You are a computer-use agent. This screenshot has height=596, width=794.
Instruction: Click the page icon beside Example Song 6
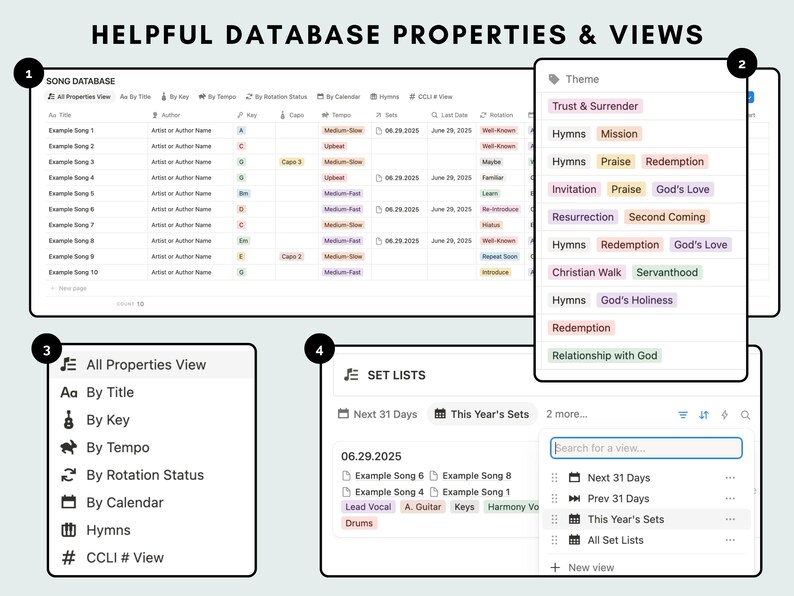tap(346, 475)
